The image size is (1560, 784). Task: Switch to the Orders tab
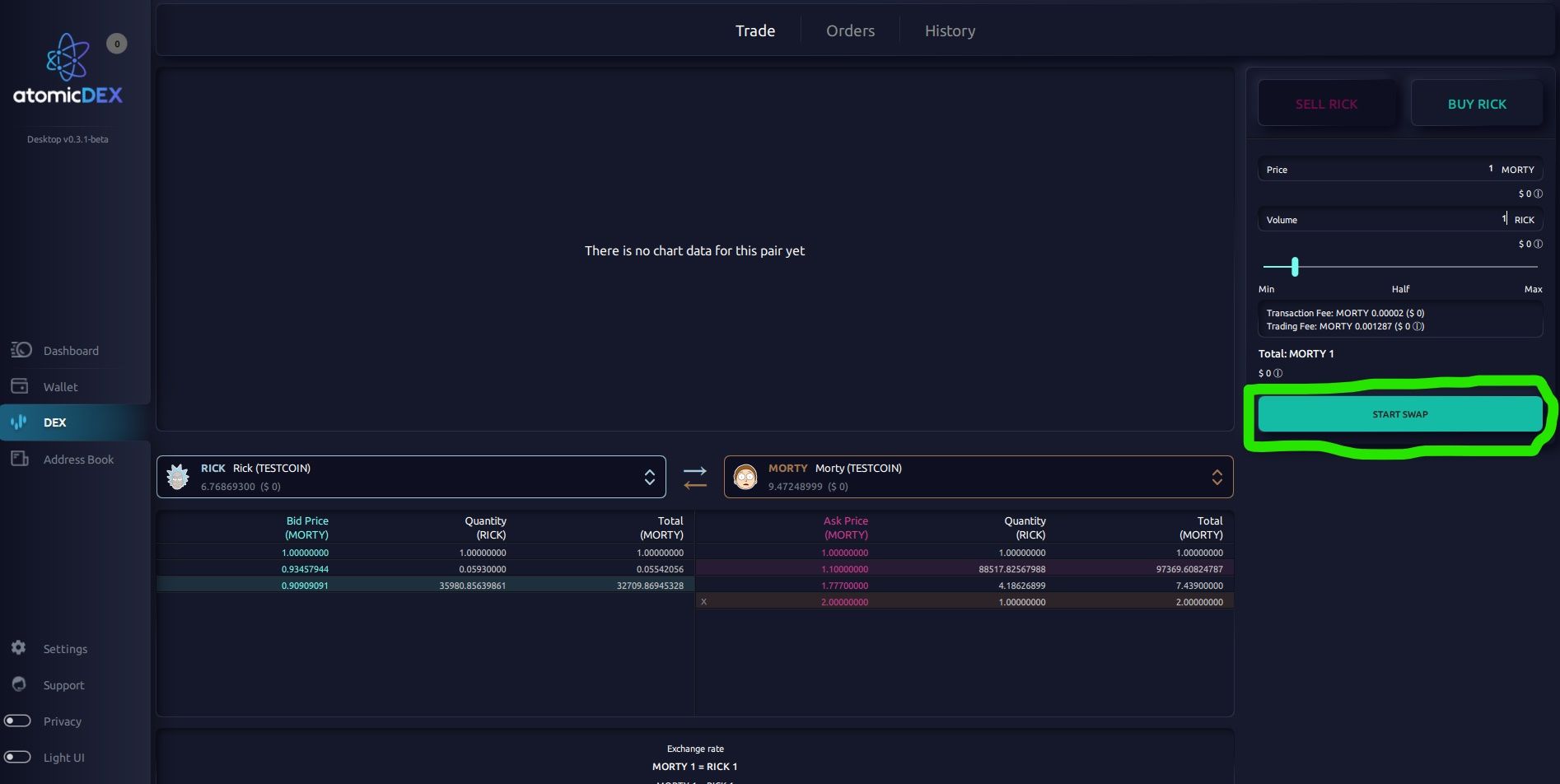[850, 30]
